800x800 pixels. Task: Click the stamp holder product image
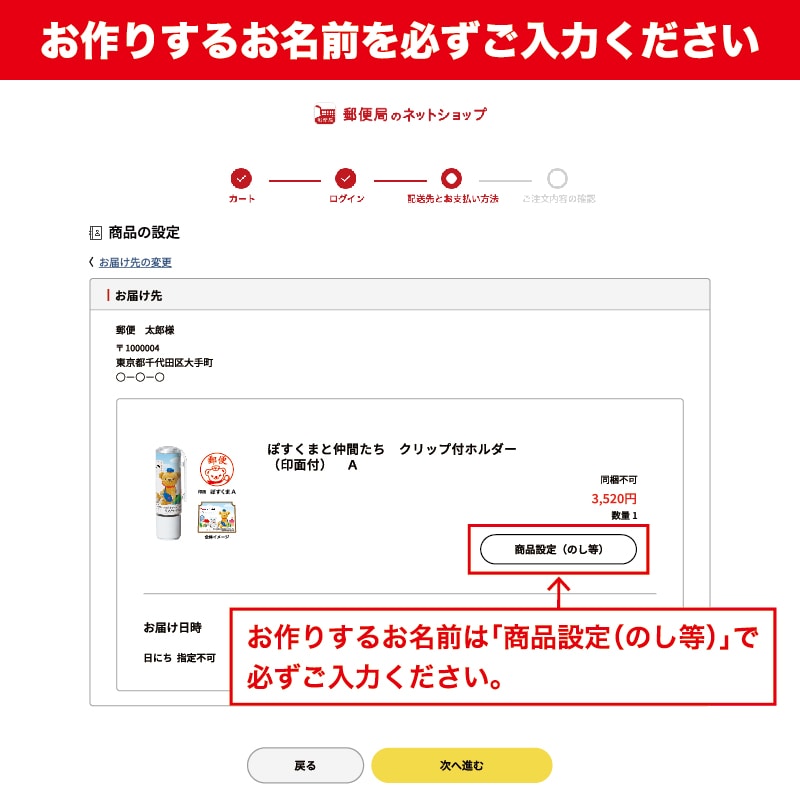click(170, 493)
